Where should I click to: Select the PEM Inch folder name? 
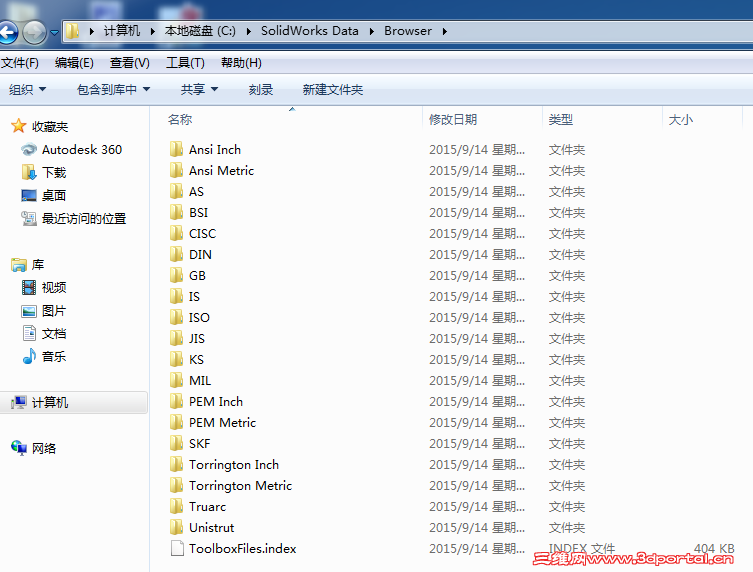coord(216,402)
